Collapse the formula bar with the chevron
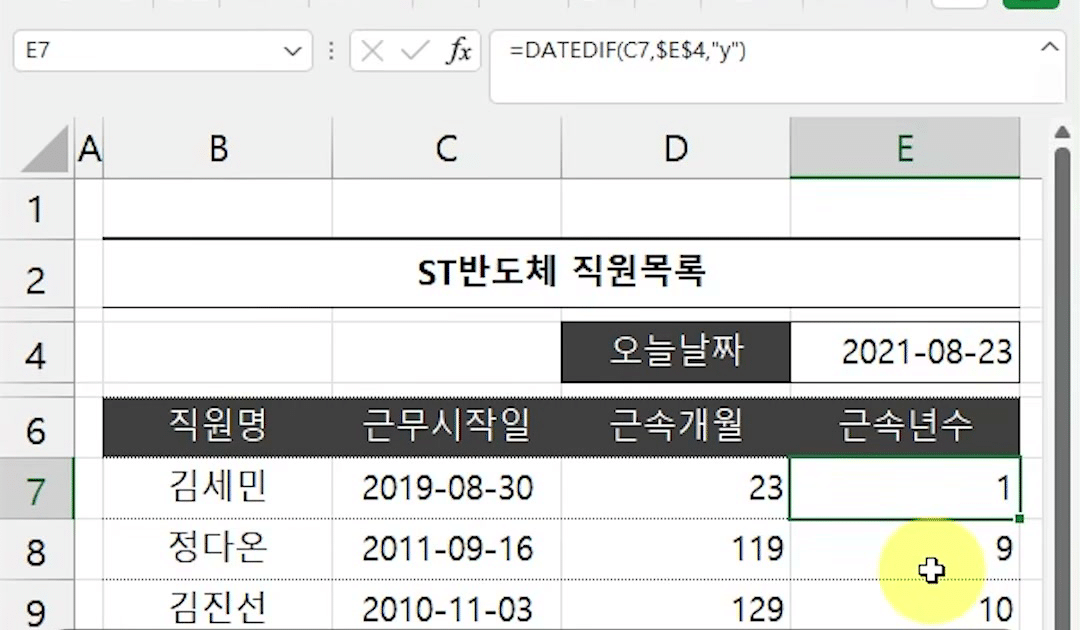 pos(1049,48)
